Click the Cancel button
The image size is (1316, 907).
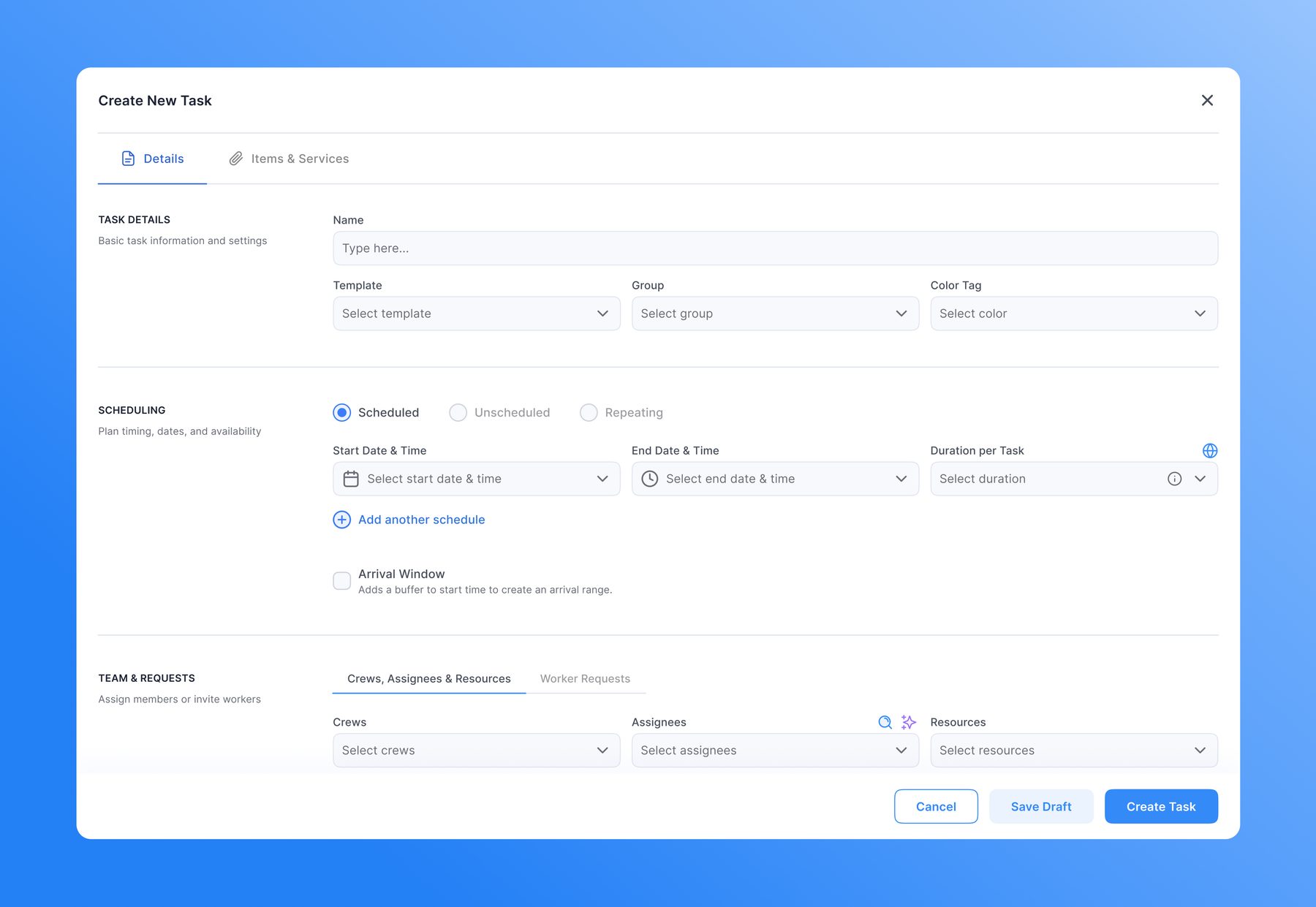[x=936, y=806]
